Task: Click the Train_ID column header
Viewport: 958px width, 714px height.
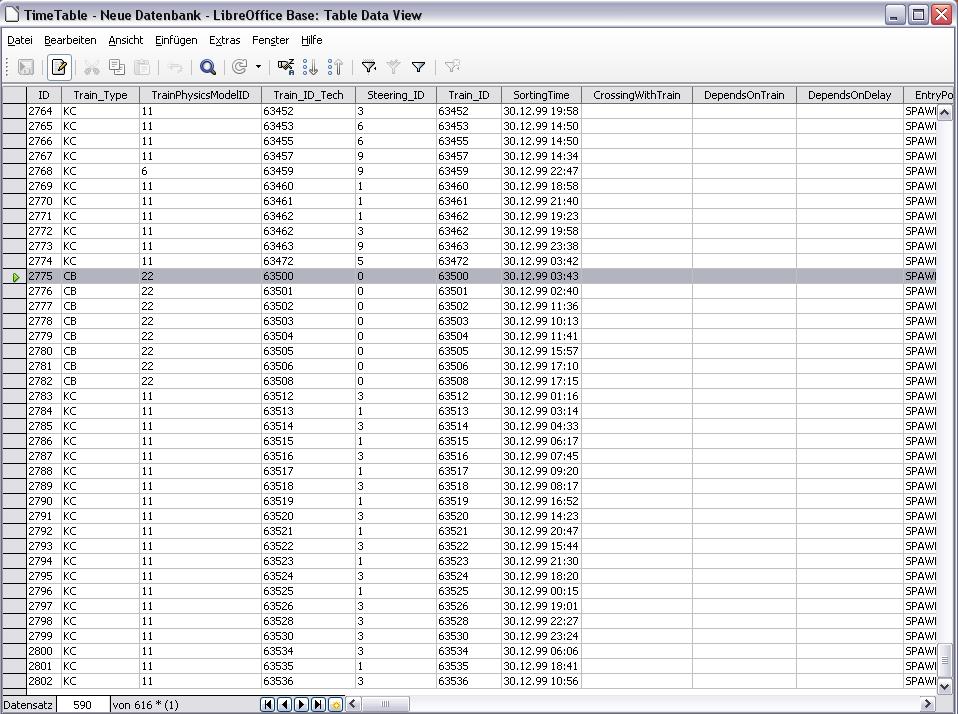Action: [469, 95]
